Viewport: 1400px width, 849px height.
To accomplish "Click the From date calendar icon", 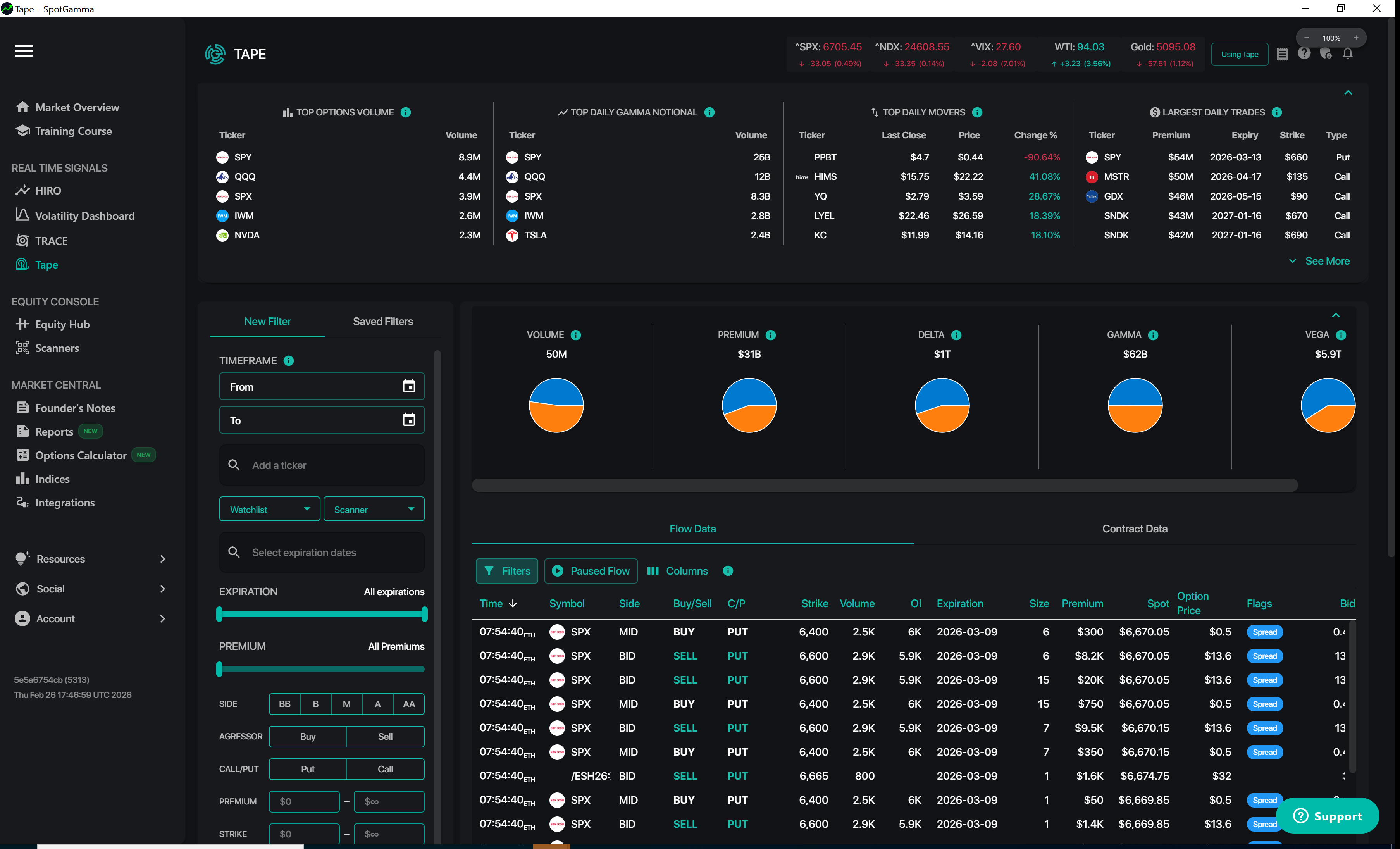I will [408, 386].
